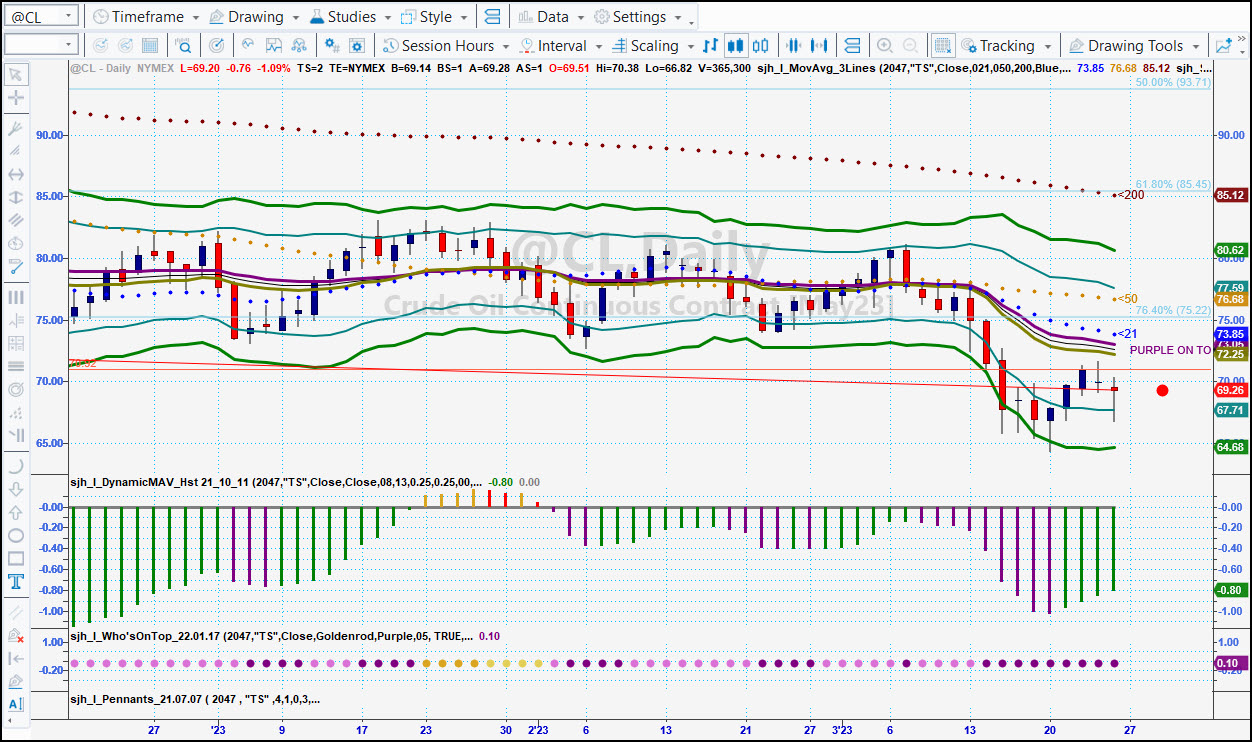Open the Drawing menu
Screen dimensions: 1252x742
tap(254, 17)
